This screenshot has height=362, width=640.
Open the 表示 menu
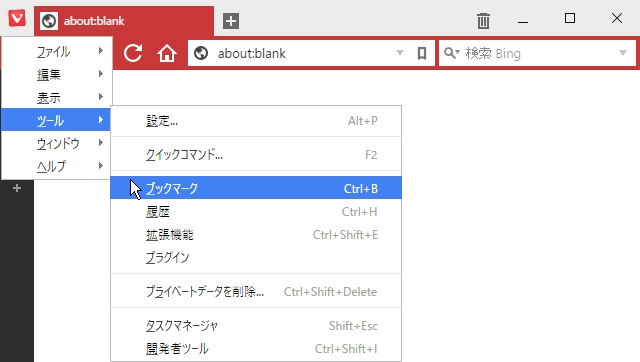[56, 97]
